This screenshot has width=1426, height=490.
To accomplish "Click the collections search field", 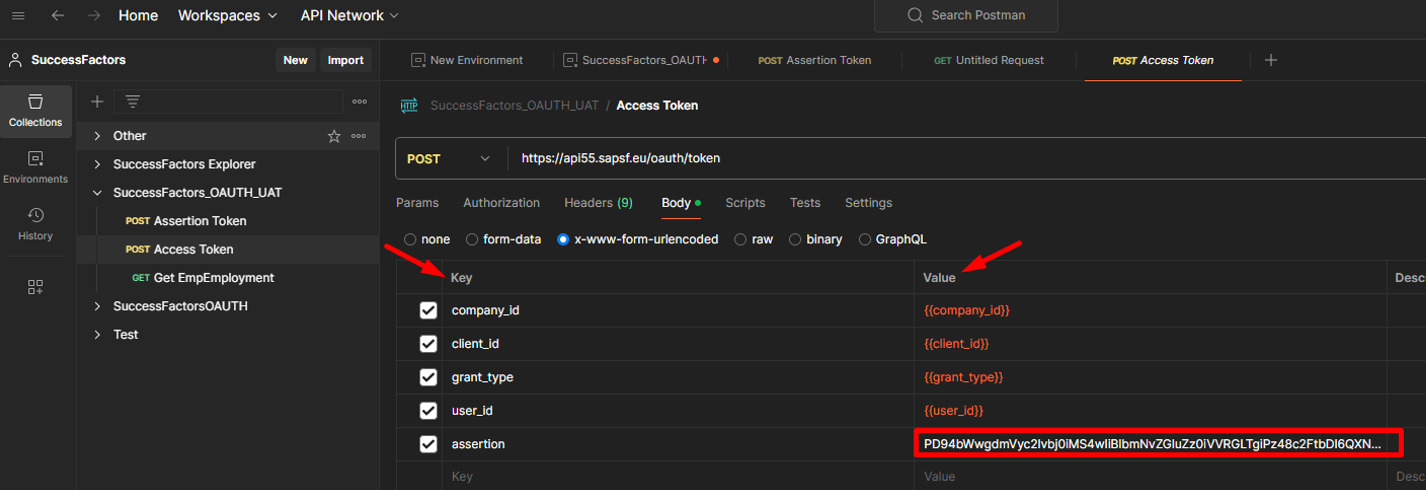I will point(228,101).
